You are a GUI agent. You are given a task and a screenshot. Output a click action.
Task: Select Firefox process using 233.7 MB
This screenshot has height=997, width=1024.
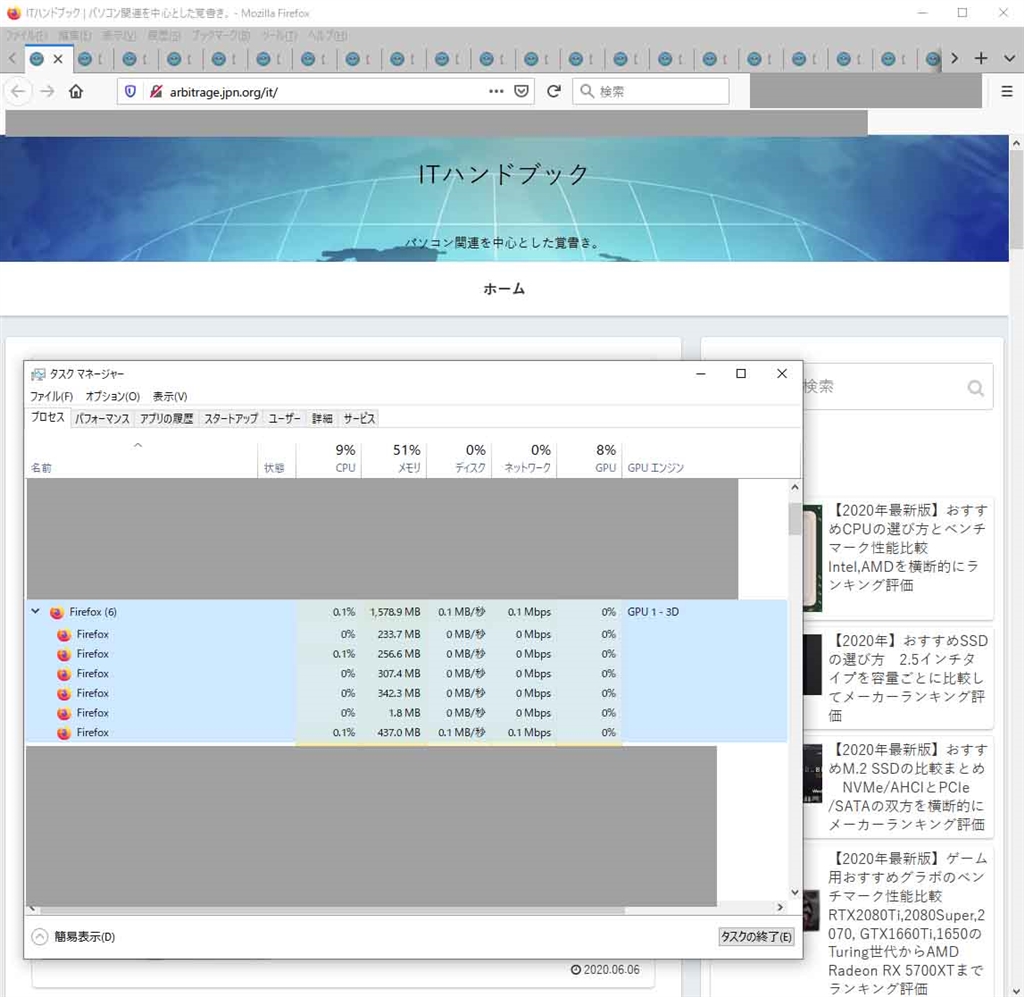406,634
